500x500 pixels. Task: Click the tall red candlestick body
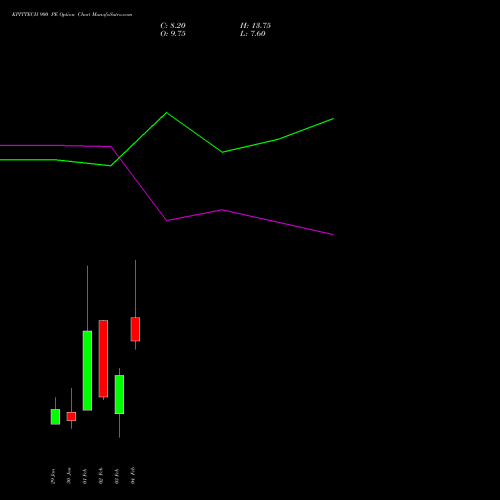point(103,359)
